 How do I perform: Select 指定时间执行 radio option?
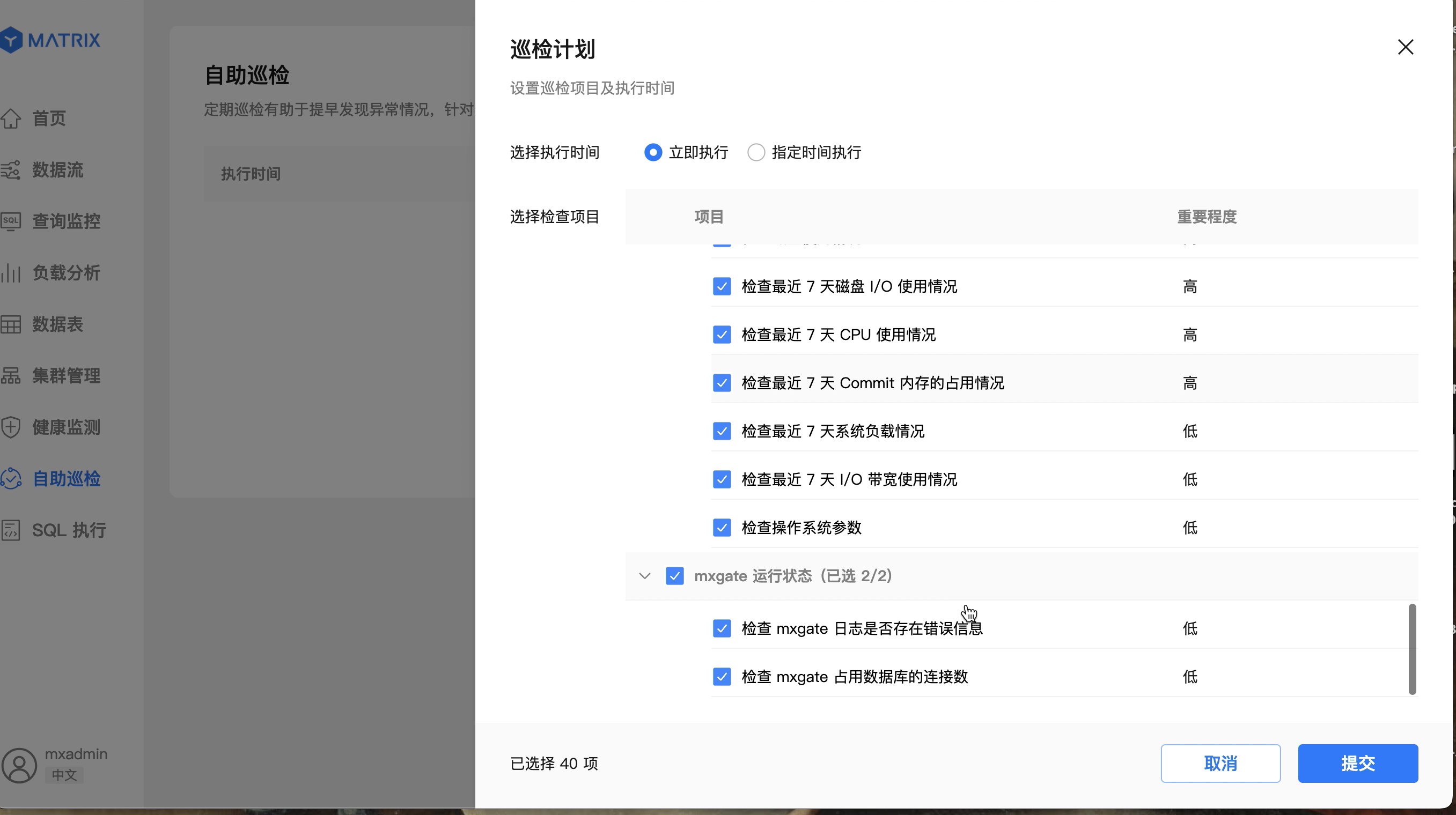(756, 152)
